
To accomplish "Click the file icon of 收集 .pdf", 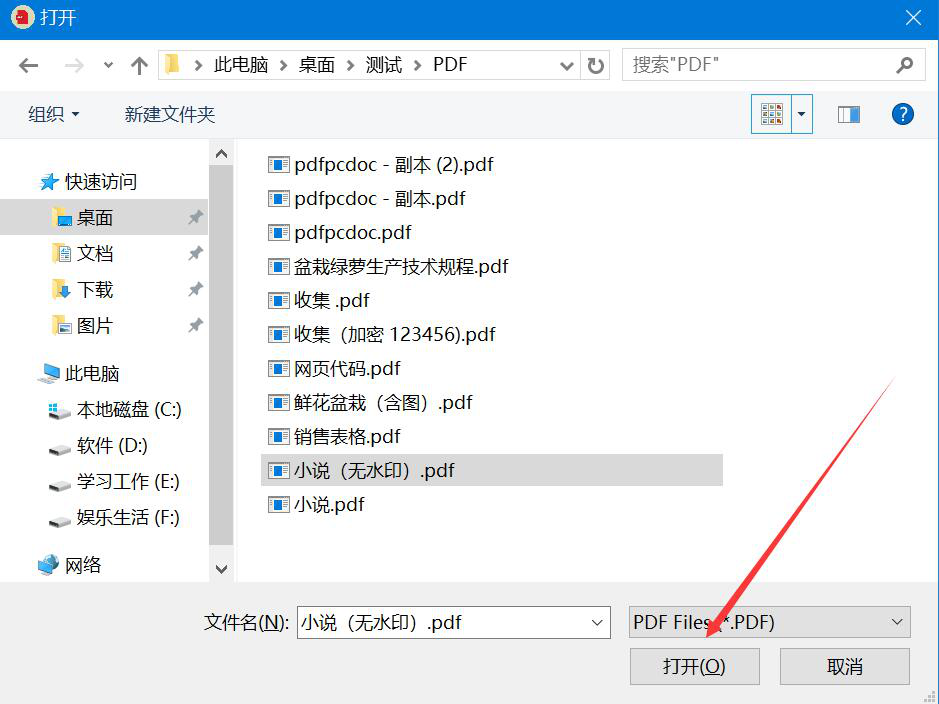I will [x=278, y=301].
